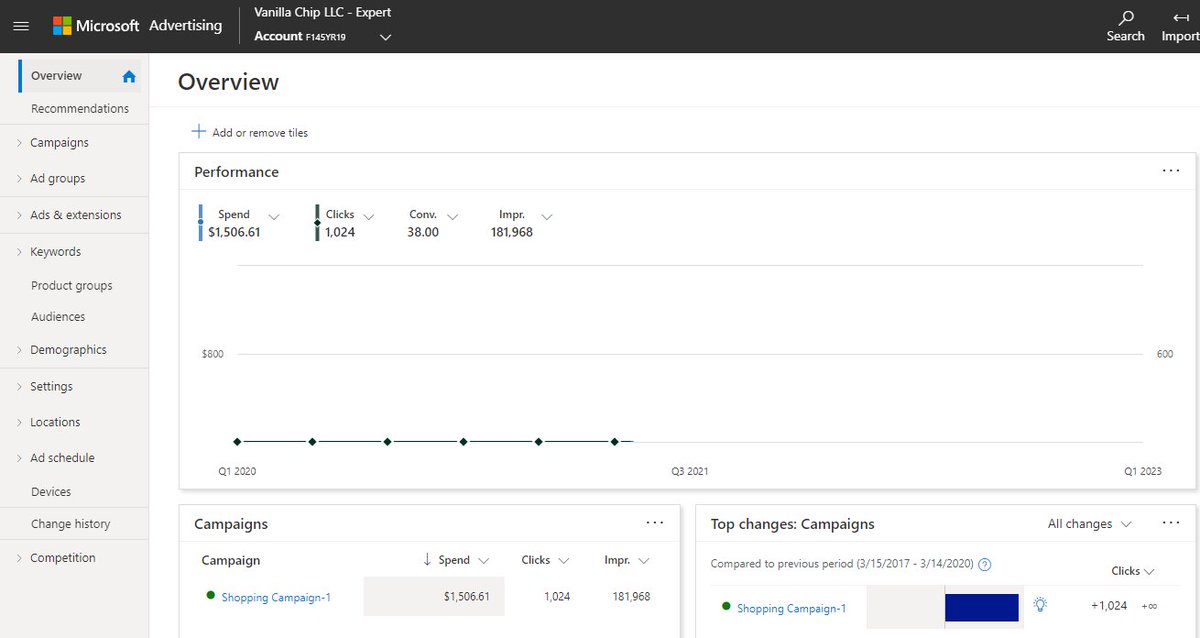This screenshot has height=638, width=1200.
Task: Click the lightbulb insight icon
Action: (1040, 604)
